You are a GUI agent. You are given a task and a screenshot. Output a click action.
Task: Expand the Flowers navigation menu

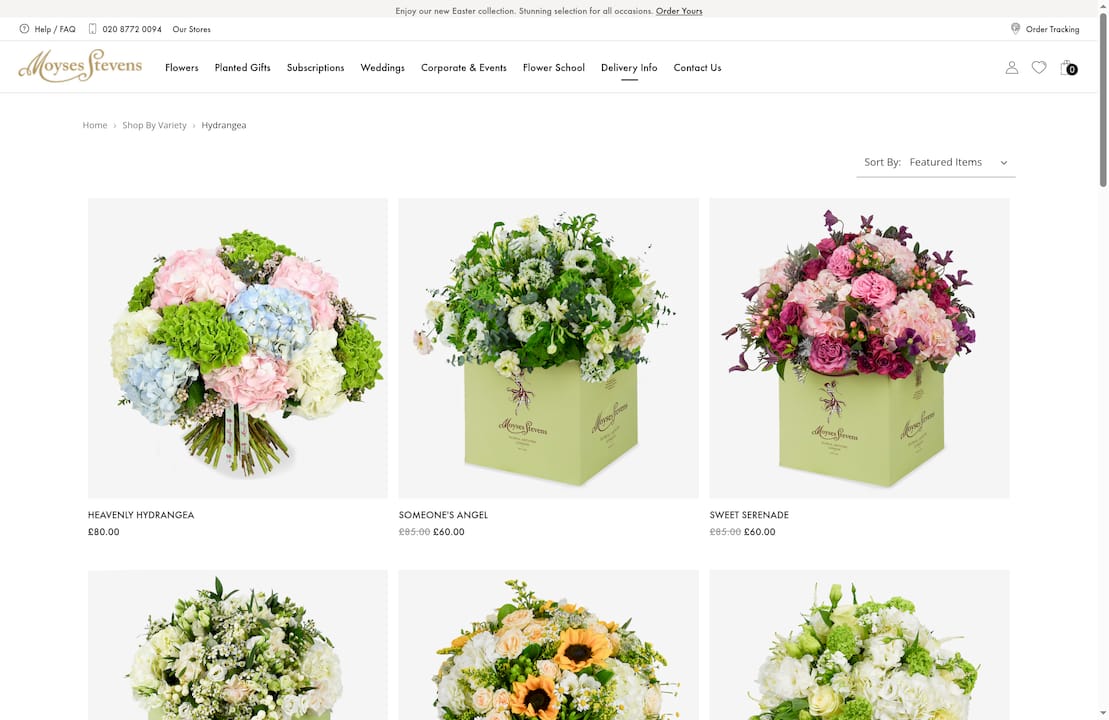[181, 67]
